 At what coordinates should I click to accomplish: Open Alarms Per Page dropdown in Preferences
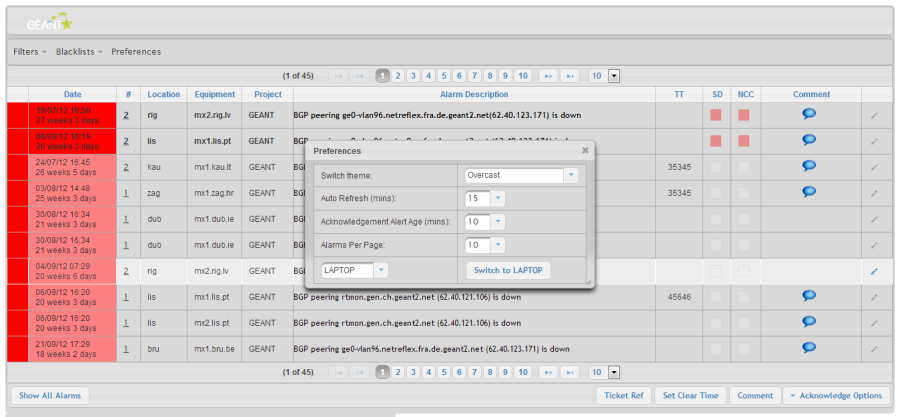pos(498,245)
